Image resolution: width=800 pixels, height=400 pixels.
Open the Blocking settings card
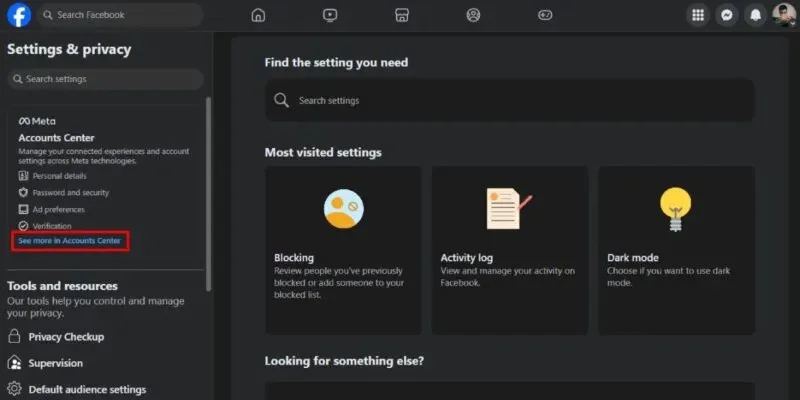[343, 250]
